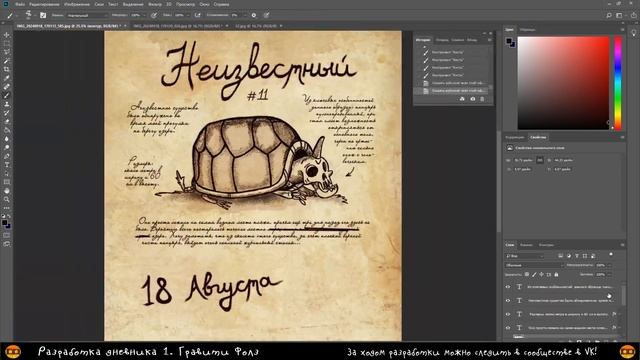Click the hue slider in Color panel

618,83
